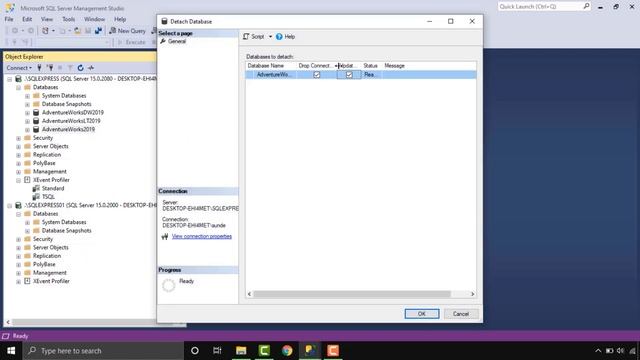The image size is (640, 360).
Task: Open the Help menu in SSMS menu bar
Action: (x=120, y=19)
